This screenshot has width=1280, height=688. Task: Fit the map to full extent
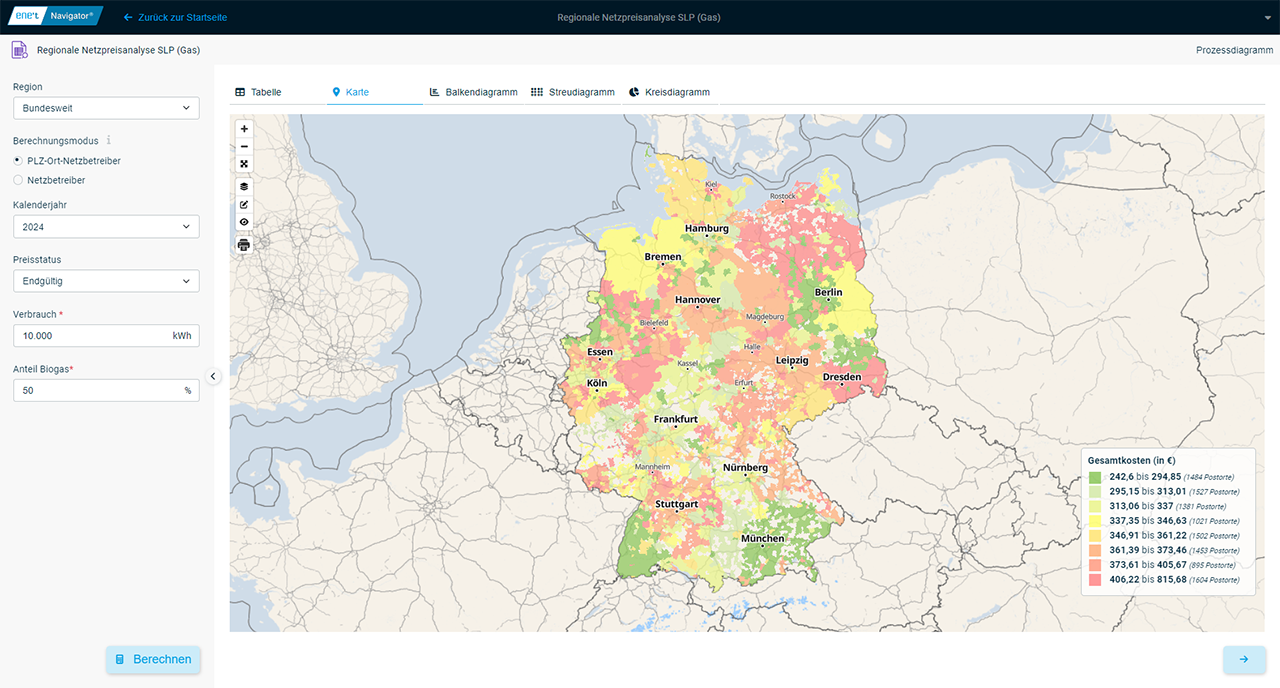(244, 164)
